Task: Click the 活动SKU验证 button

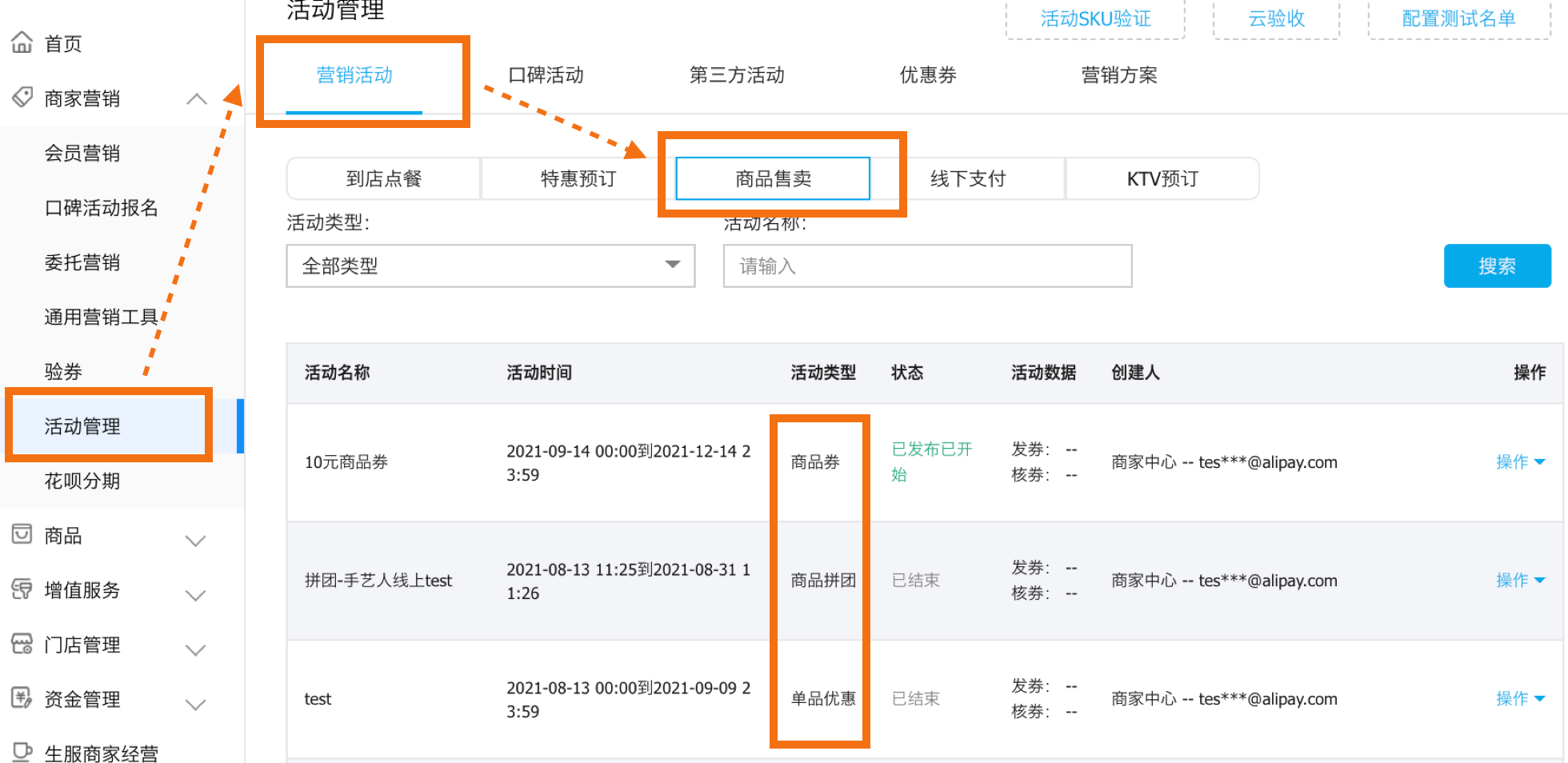Action: [1095, 18]
